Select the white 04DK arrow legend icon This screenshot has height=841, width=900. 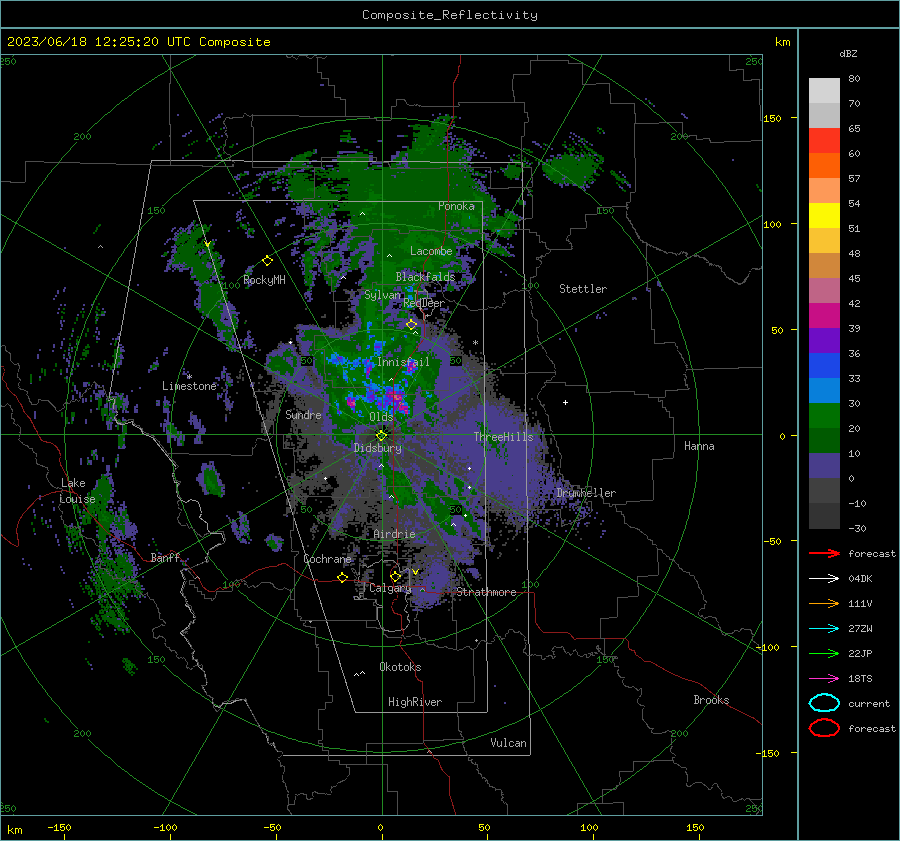(x=824, y=578)
